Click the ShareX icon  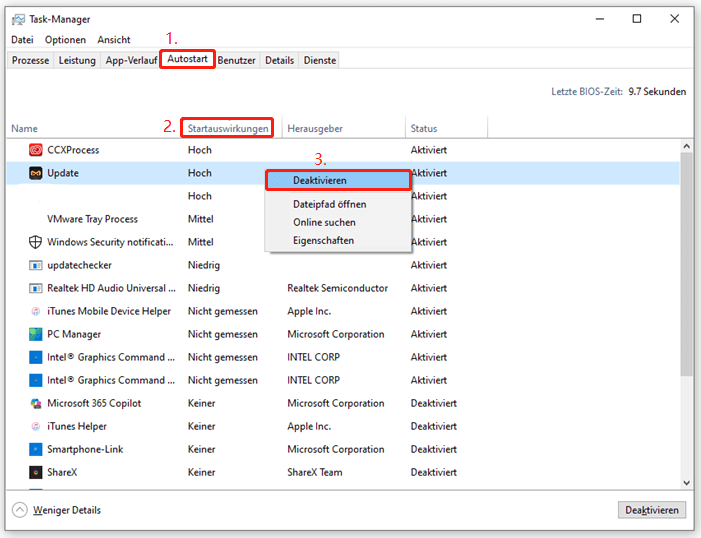tap(36, 472)
